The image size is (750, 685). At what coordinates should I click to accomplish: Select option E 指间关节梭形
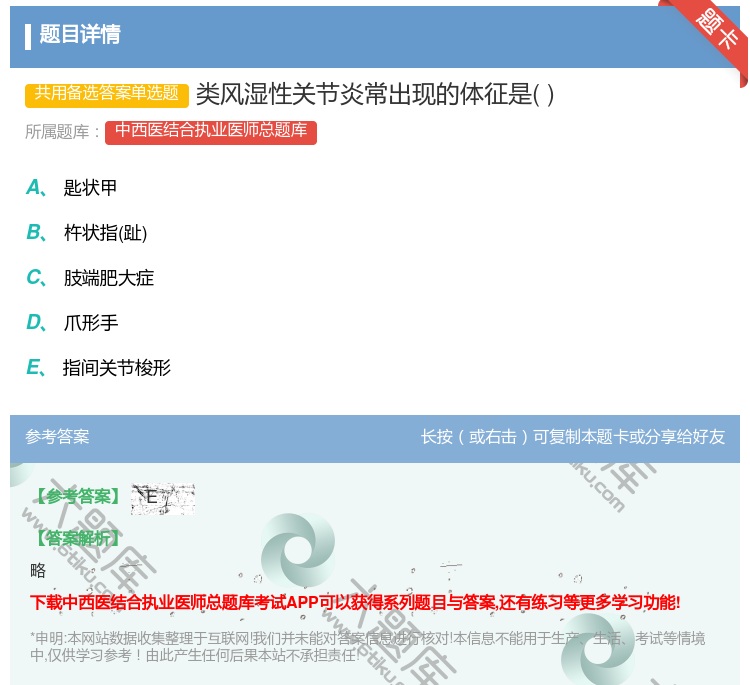(x=99, y=368)
